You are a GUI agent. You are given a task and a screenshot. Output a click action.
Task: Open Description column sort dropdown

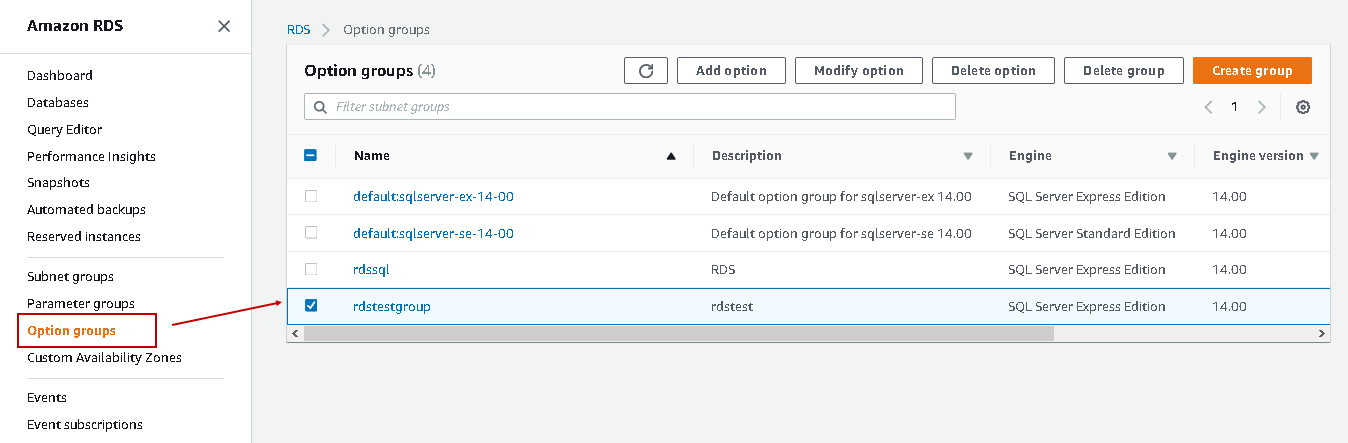tap(968, 156)
